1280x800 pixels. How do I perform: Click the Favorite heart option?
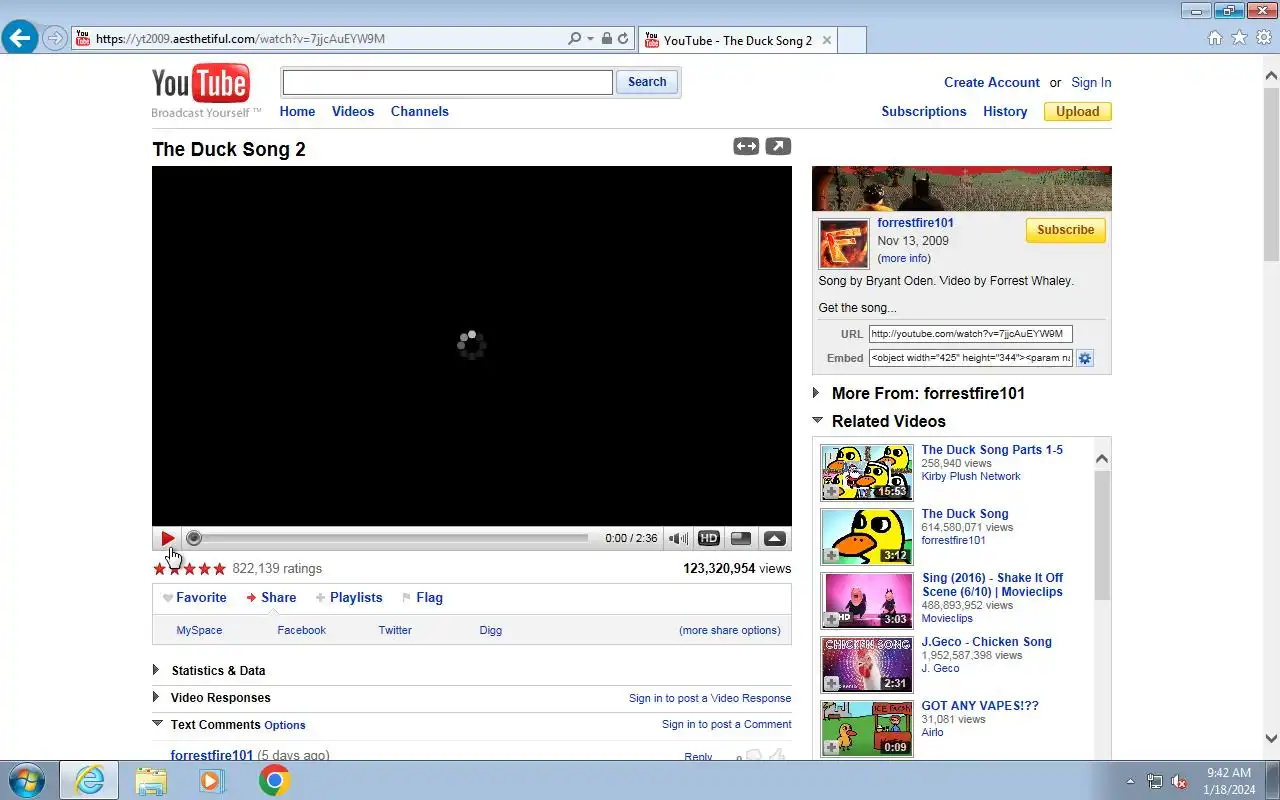pos(195,597)
